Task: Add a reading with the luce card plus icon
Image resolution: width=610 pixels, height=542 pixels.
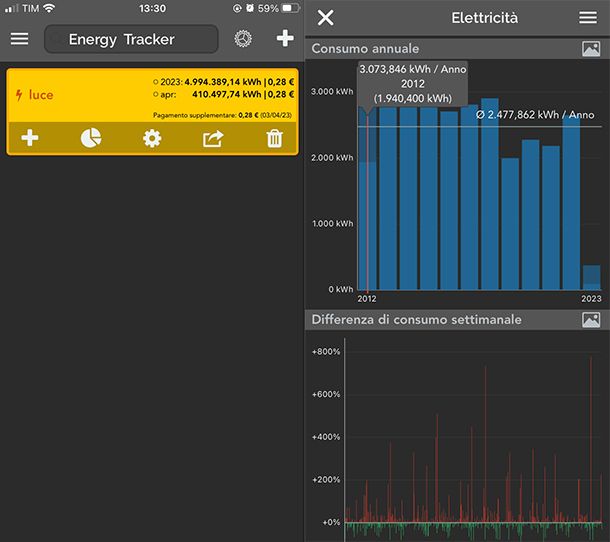Action: 30,138
